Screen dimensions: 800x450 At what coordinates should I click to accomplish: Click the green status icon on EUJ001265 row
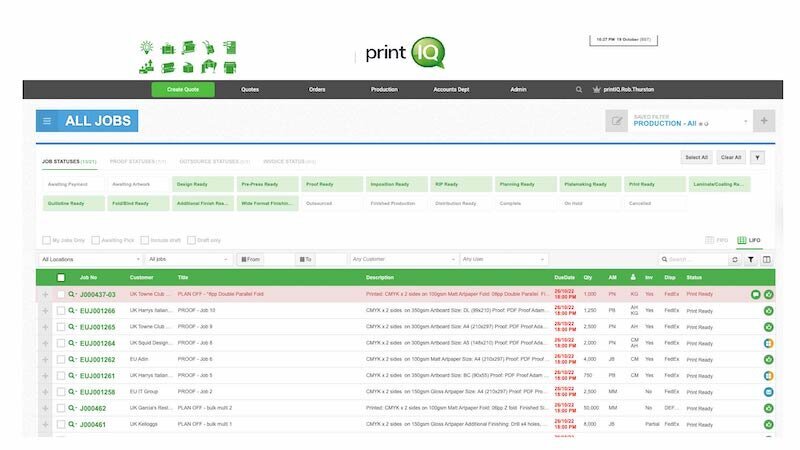(x=768, y=327)
